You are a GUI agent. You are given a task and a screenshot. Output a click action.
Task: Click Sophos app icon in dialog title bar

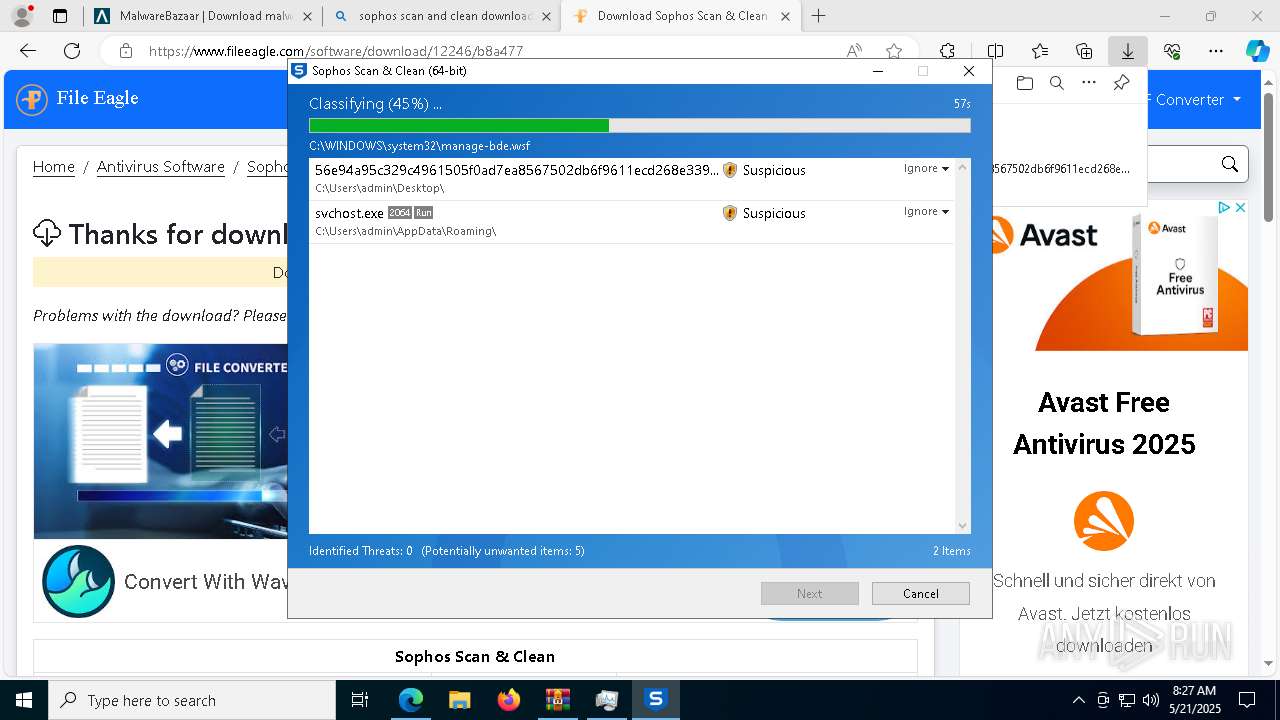(299, 71)
